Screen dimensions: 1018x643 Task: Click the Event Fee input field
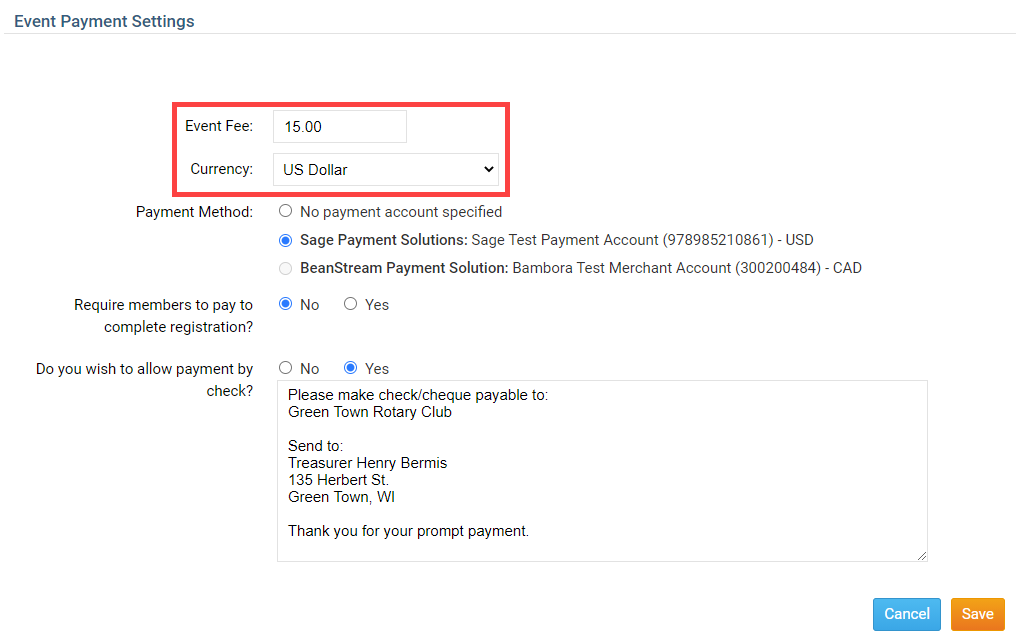(339, 127)
